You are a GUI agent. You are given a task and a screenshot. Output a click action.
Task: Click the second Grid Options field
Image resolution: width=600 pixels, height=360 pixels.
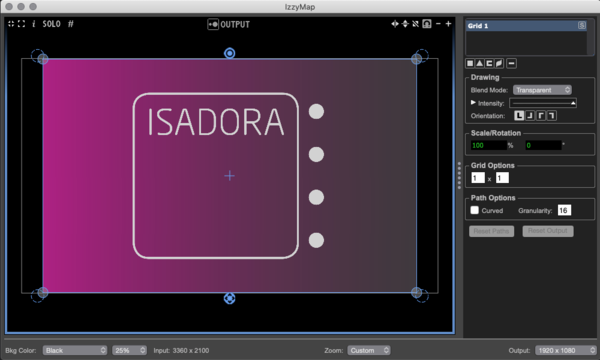tap(502, 178)
